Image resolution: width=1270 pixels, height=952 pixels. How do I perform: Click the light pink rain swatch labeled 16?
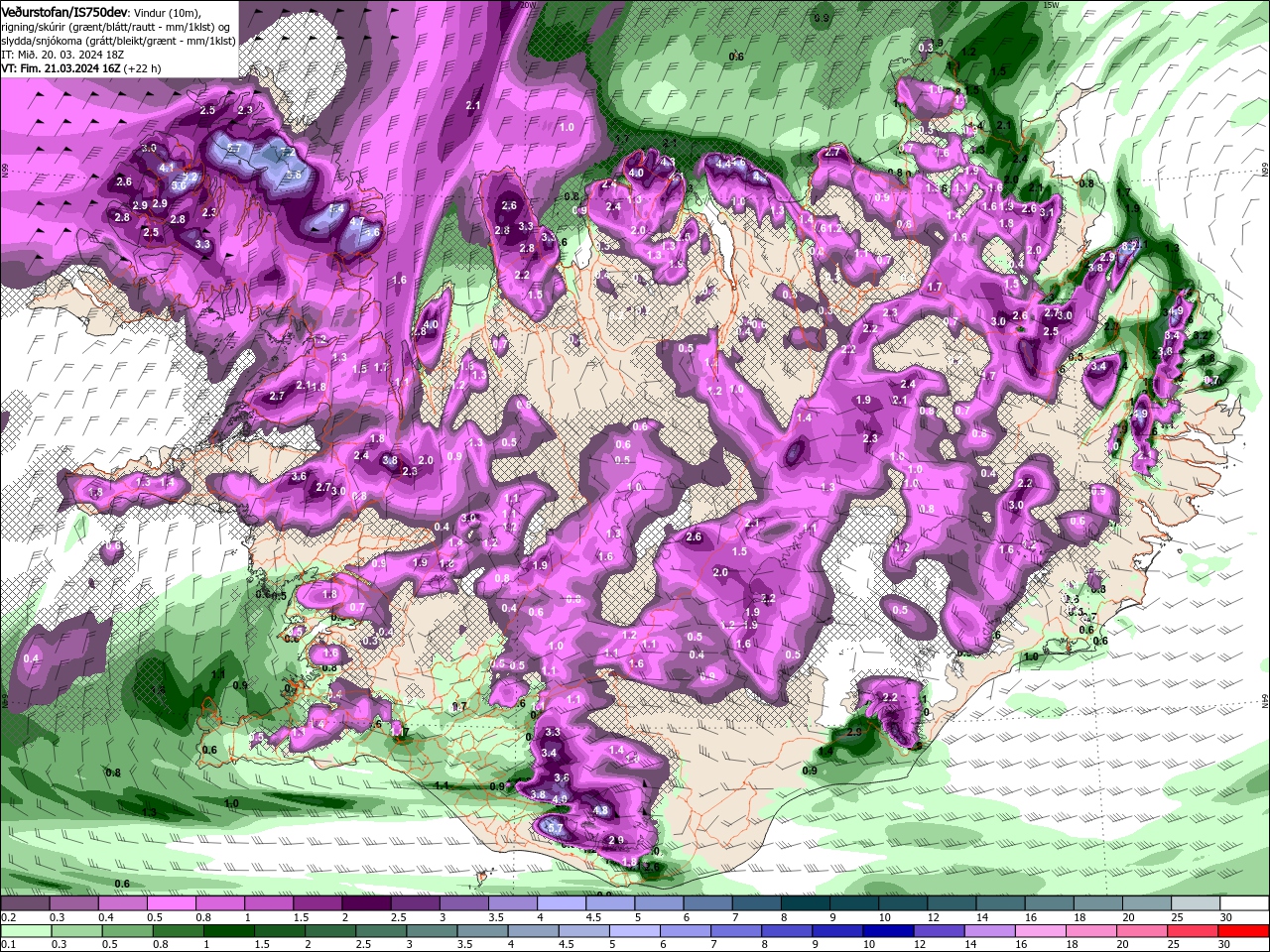(1040, 932)
